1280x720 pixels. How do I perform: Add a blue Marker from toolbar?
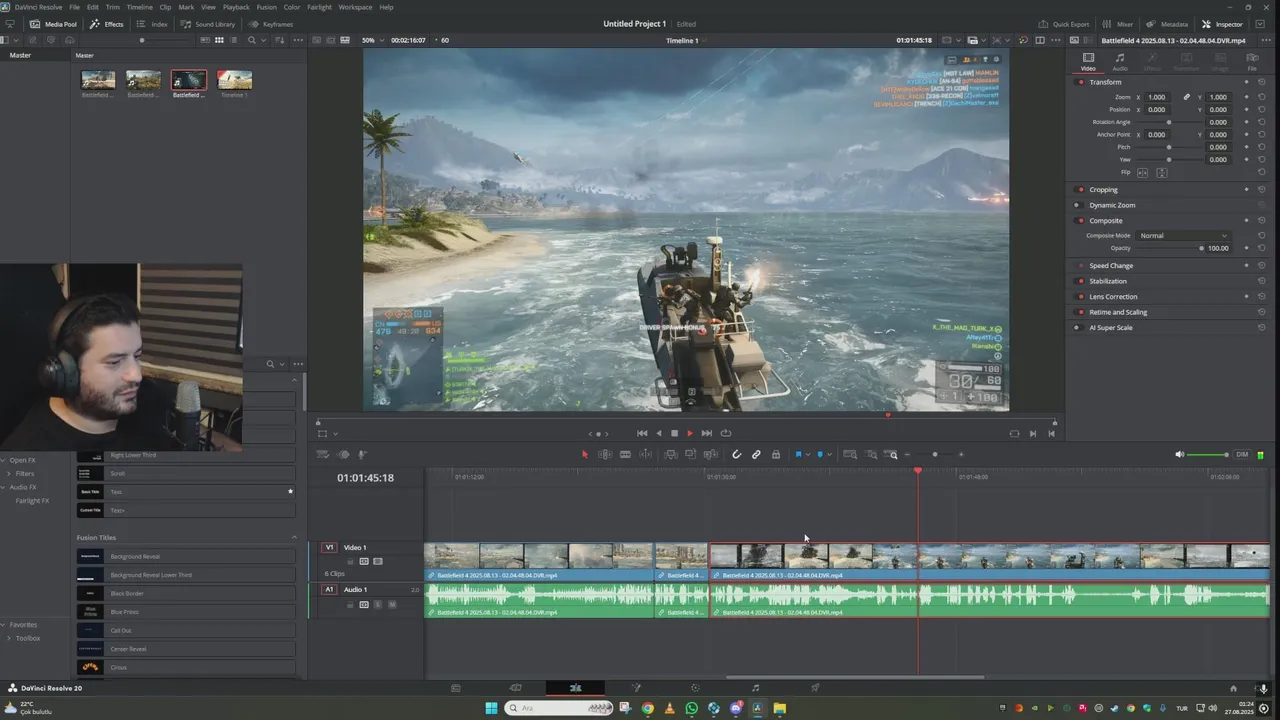[x=820, y=455]
